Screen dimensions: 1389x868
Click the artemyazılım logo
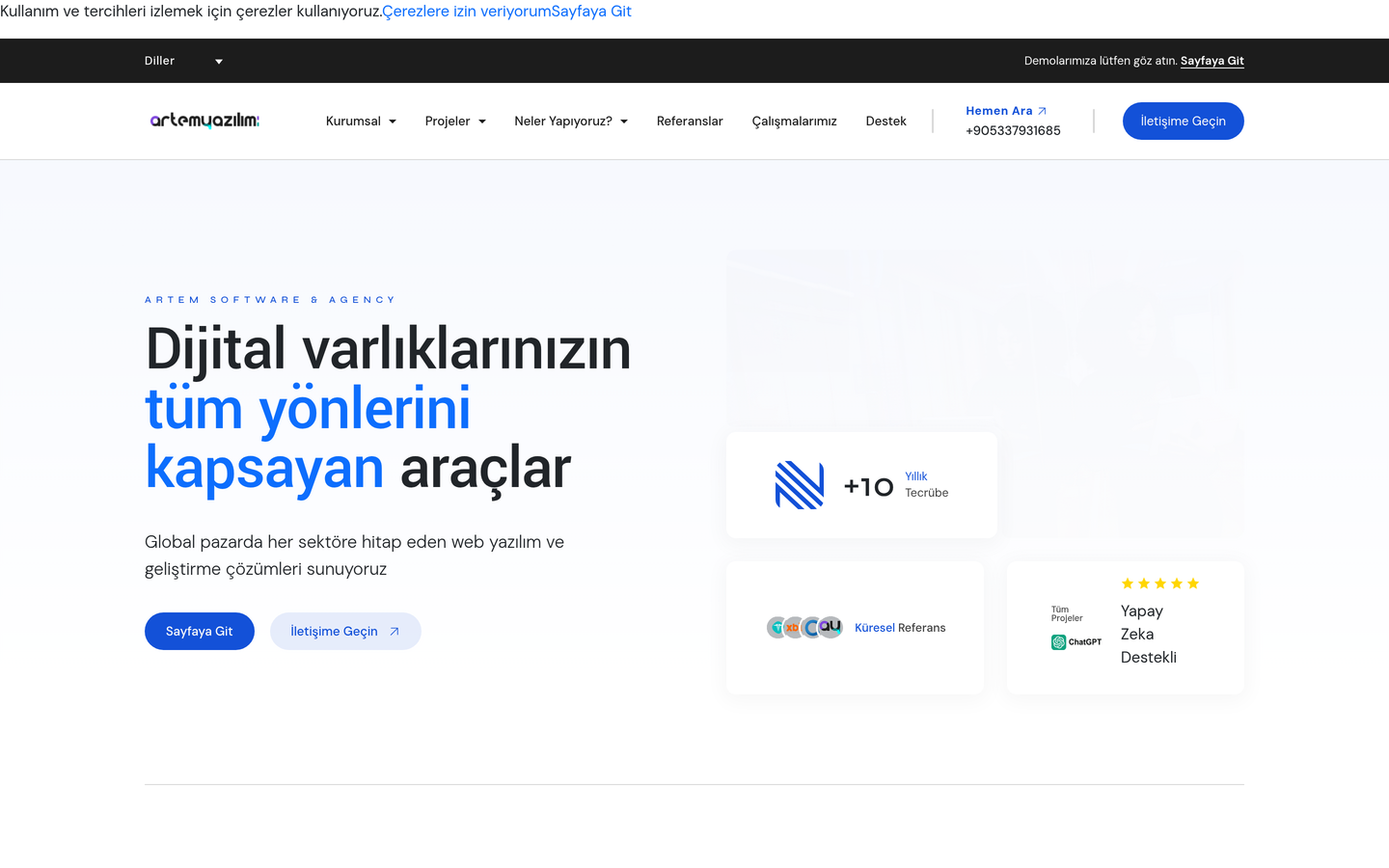pos(204,121)
